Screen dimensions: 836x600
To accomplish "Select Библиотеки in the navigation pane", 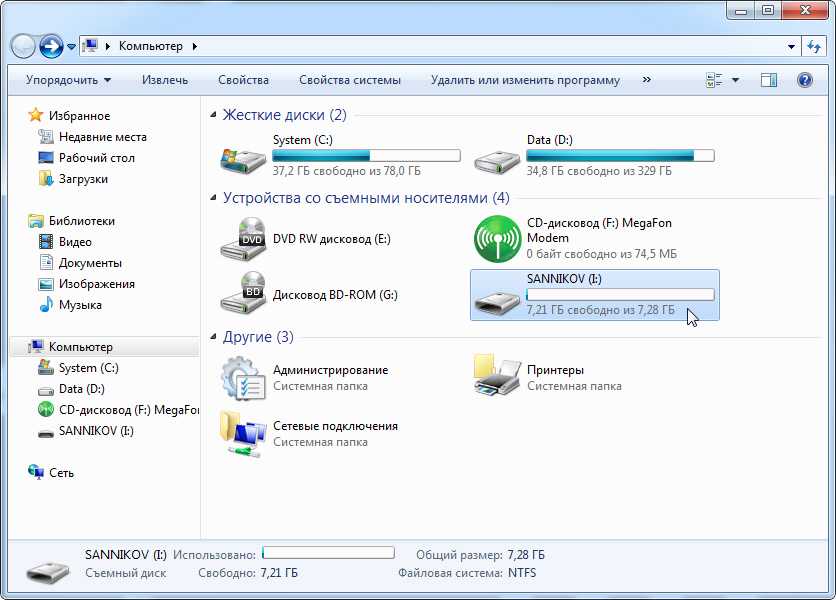I will [x=82, y=221].
